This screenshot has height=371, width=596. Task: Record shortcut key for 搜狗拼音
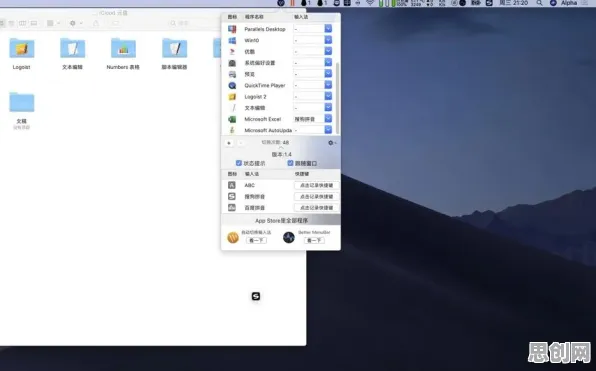317,197
